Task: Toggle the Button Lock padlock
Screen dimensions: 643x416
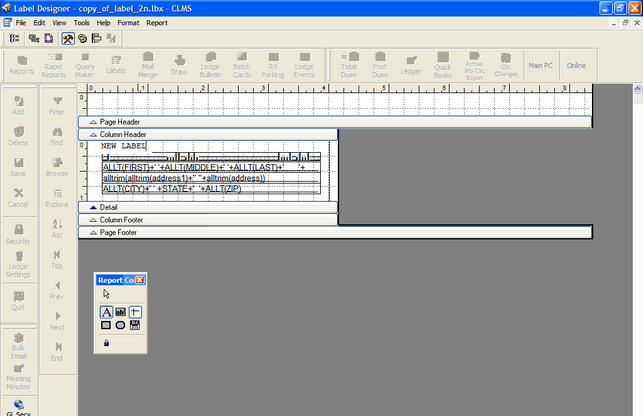Action: click(106, 343)
